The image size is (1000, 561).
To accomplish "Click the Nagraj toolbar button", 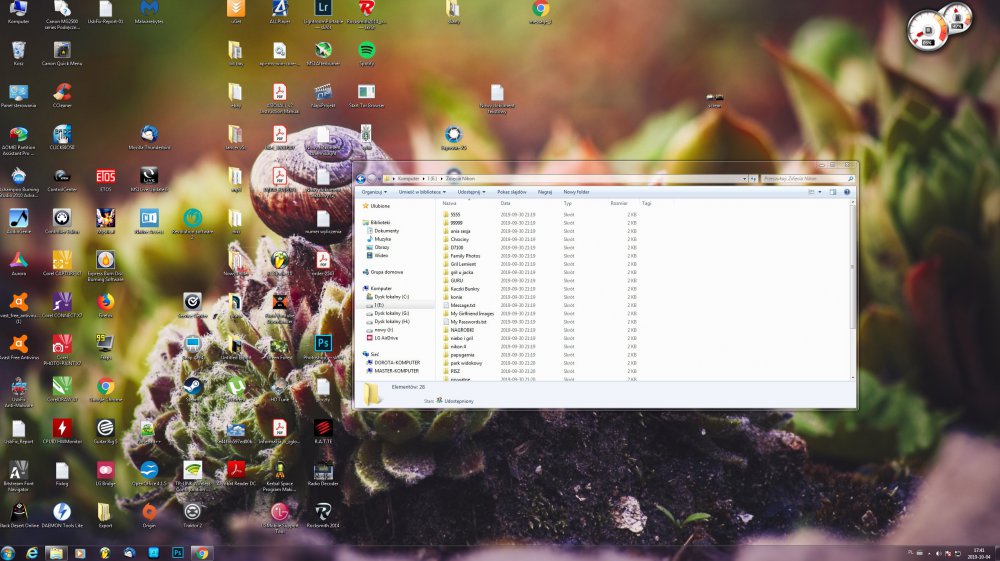I will tap(545, 192).
